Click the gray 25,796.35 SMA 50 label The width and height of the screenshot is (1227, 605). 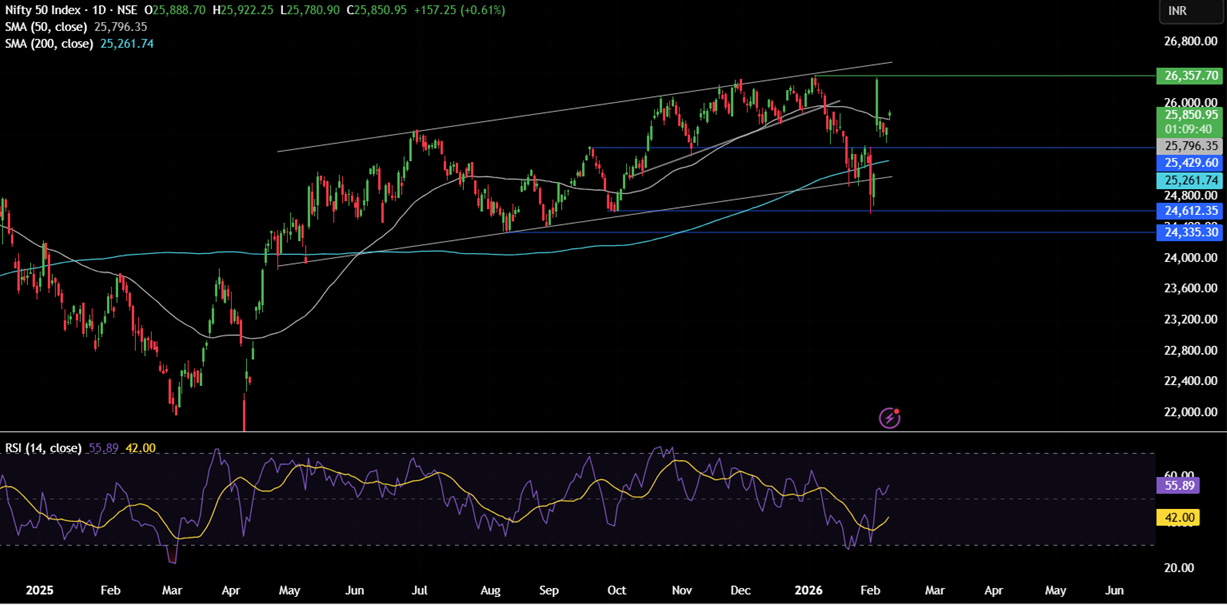[x=1190, y=146]
